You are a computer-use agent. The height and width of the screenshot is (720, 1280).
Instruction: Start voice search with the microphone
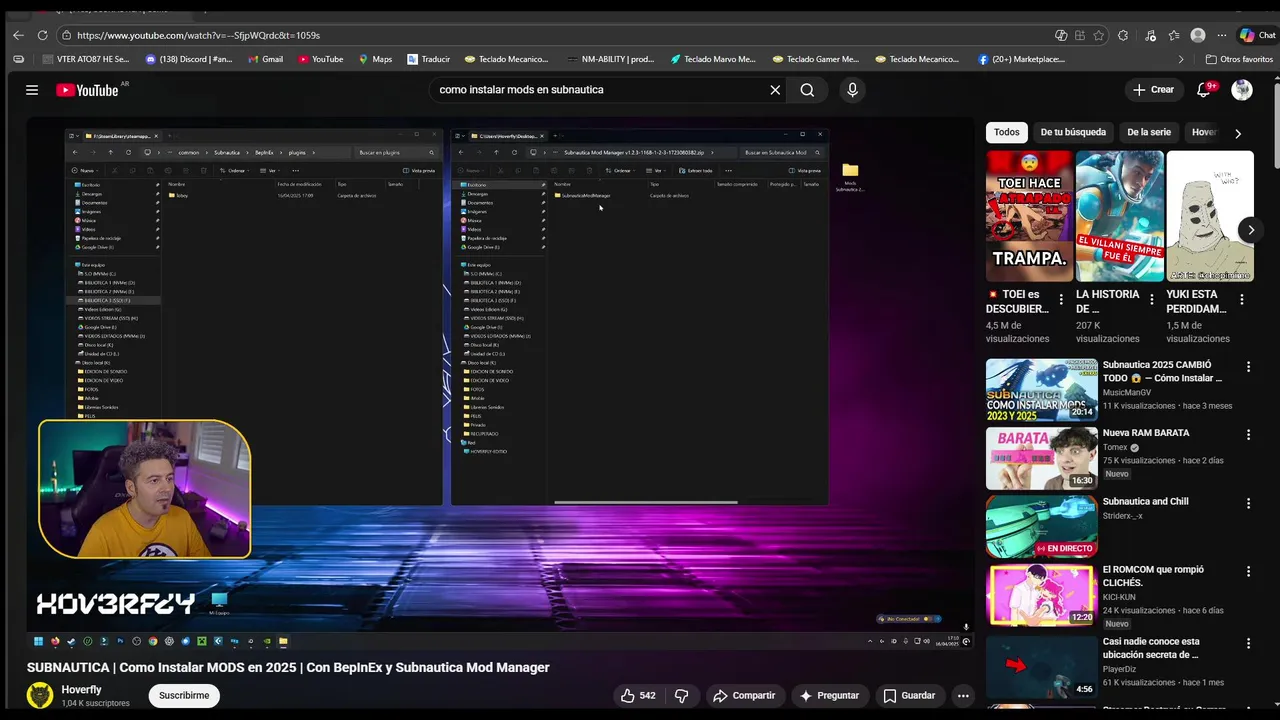[x=852, y=90]
